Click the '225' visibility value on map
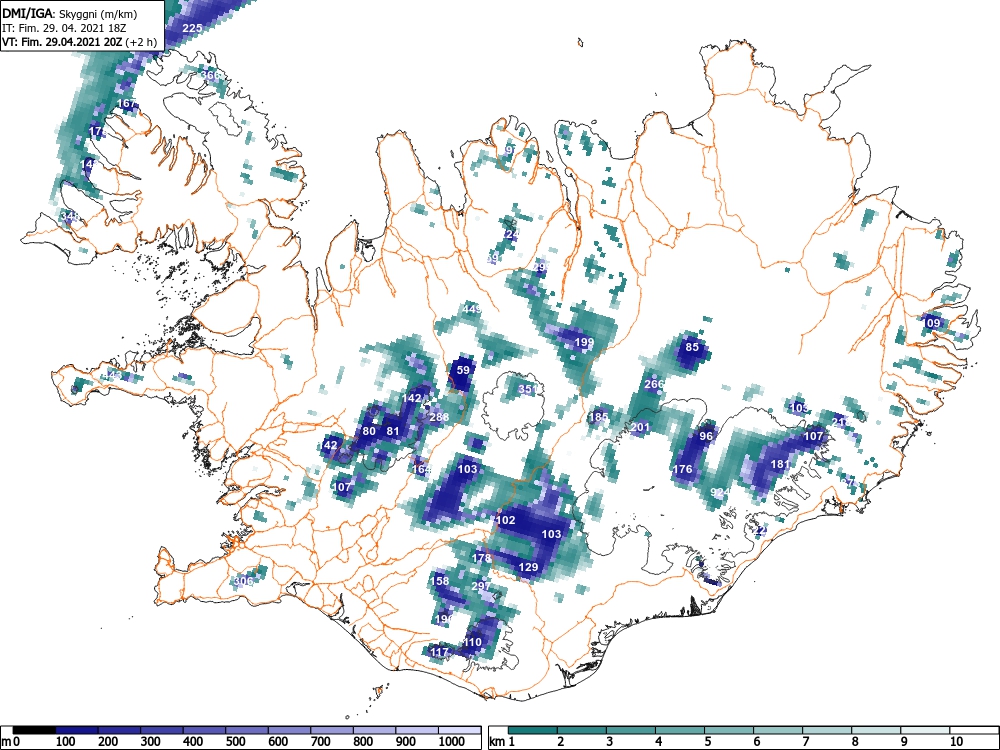Screen dimensions: 1000x750 [192, 27]
